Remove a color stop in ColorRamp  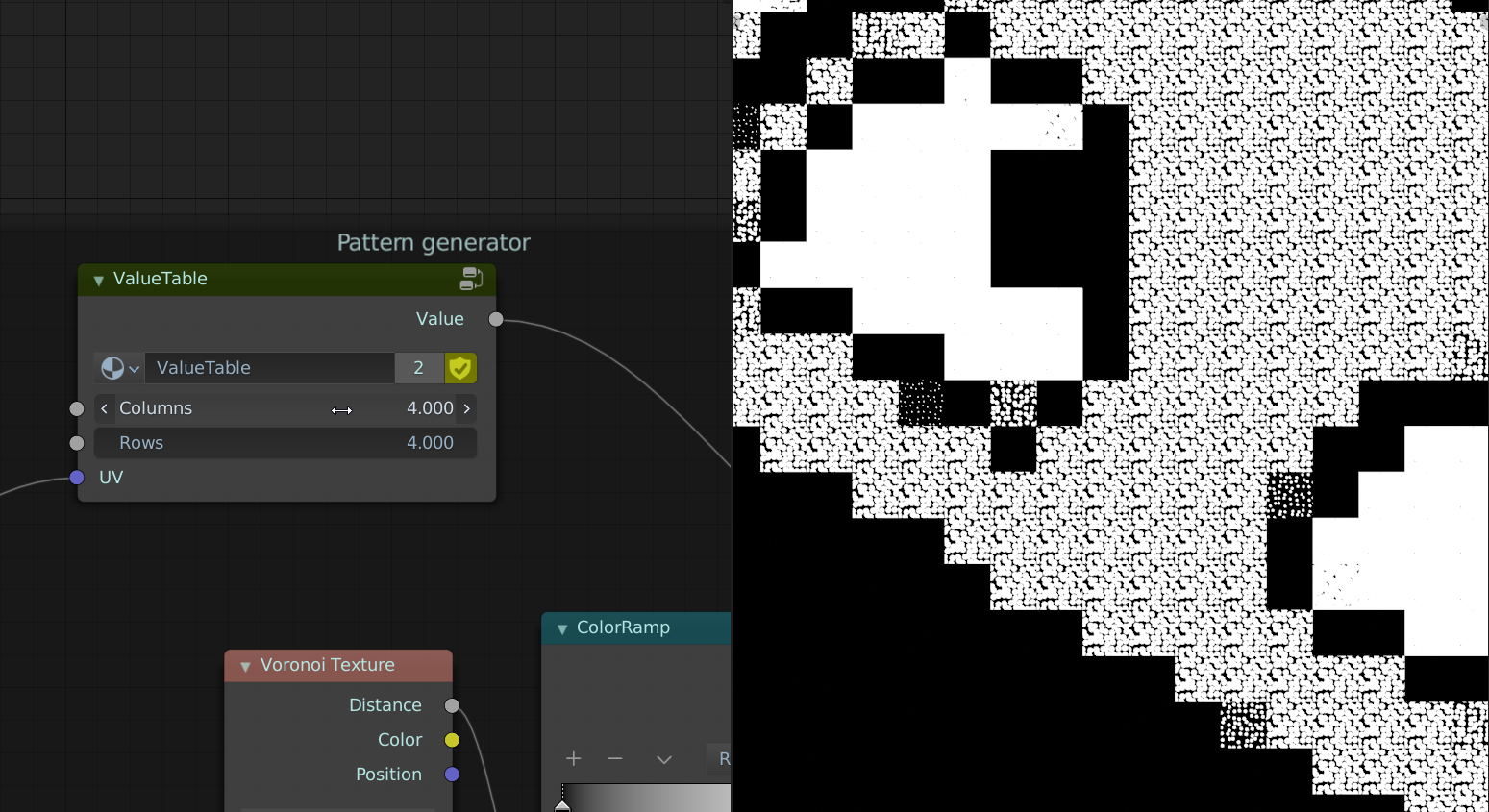615,759
